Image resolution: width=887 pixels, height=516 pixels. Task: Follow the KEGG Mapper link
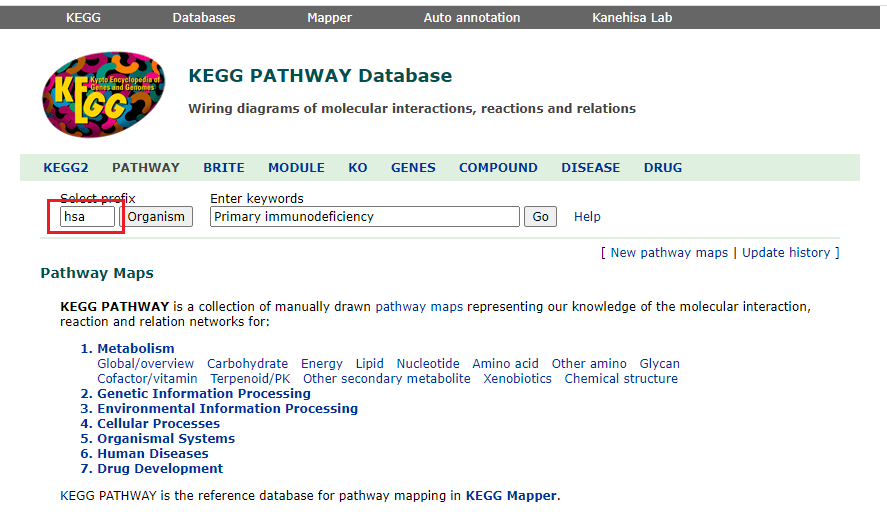pyautogui.click(x=511, y=496)
